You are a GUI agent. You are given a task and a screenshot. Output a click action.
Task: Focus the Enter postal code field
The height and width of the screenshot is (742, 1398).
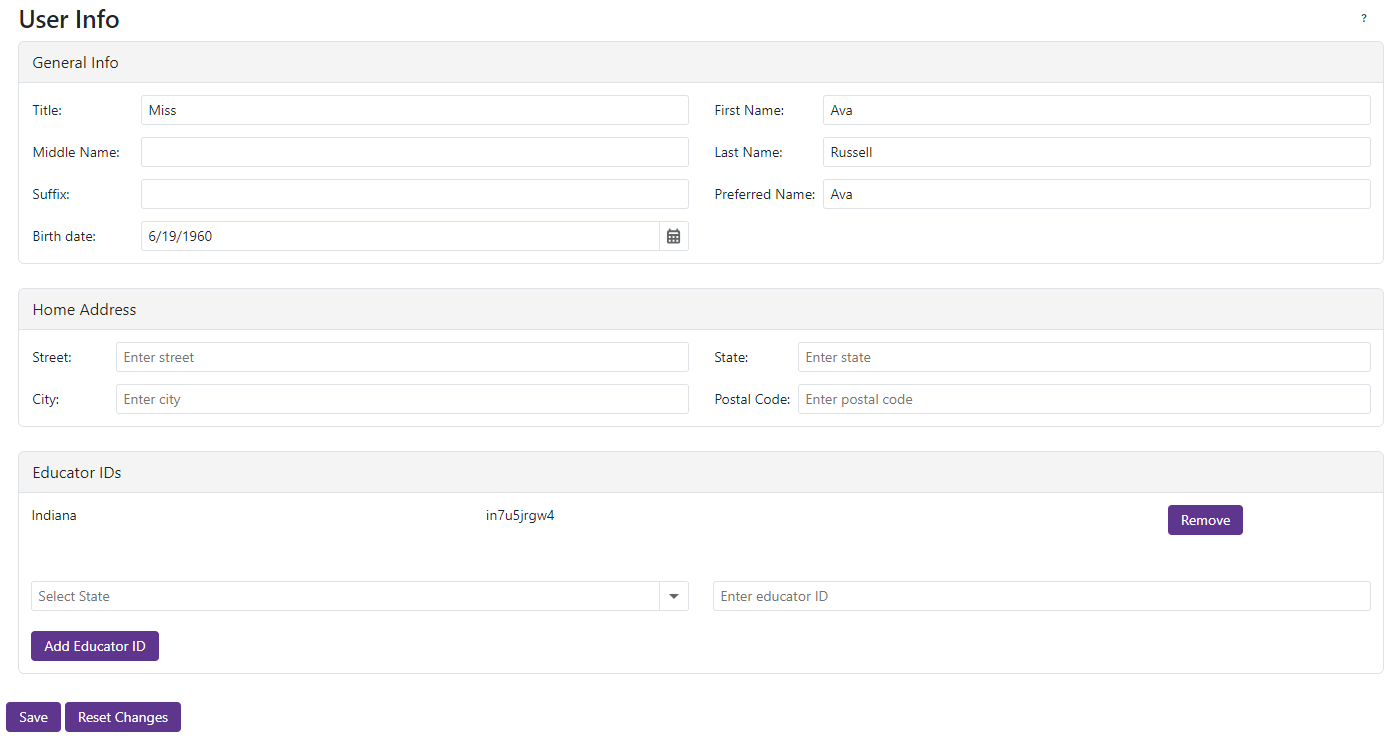(x=1083, y=399)
